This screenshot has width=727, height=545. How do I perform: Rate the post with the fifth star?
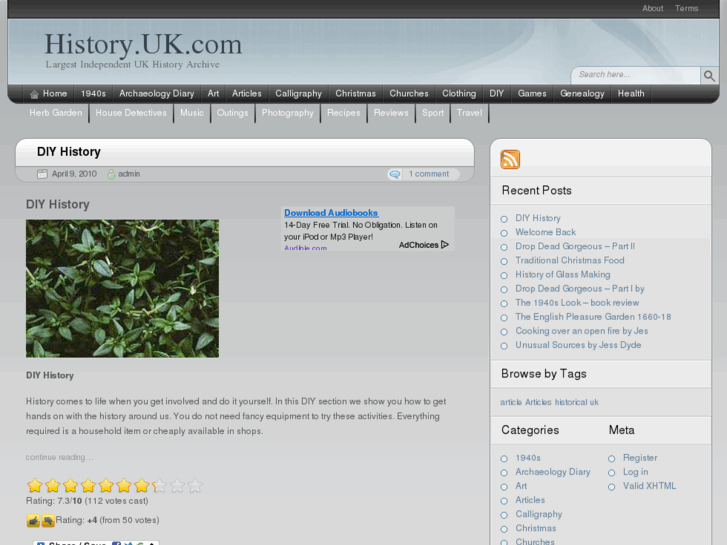tap(106, 485)
